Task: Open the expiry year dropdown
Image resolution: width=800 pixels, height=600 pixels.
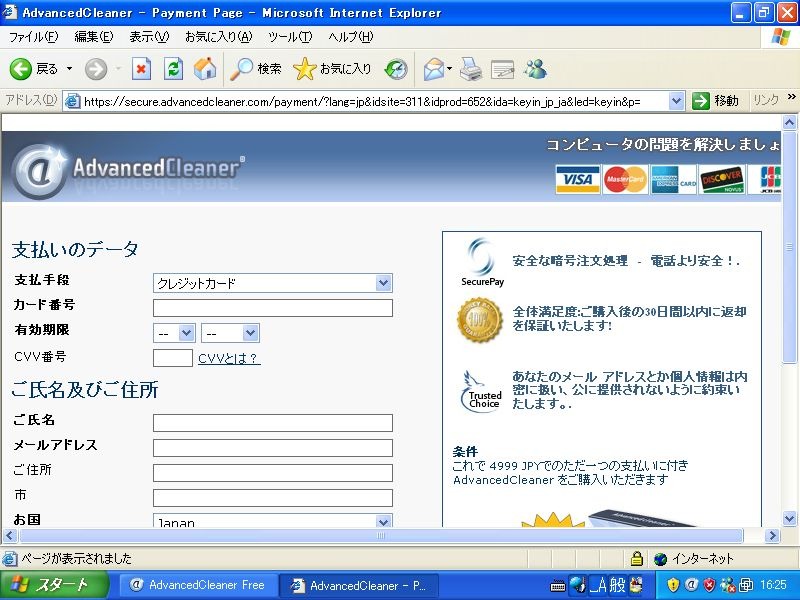Action: [230, 333]
